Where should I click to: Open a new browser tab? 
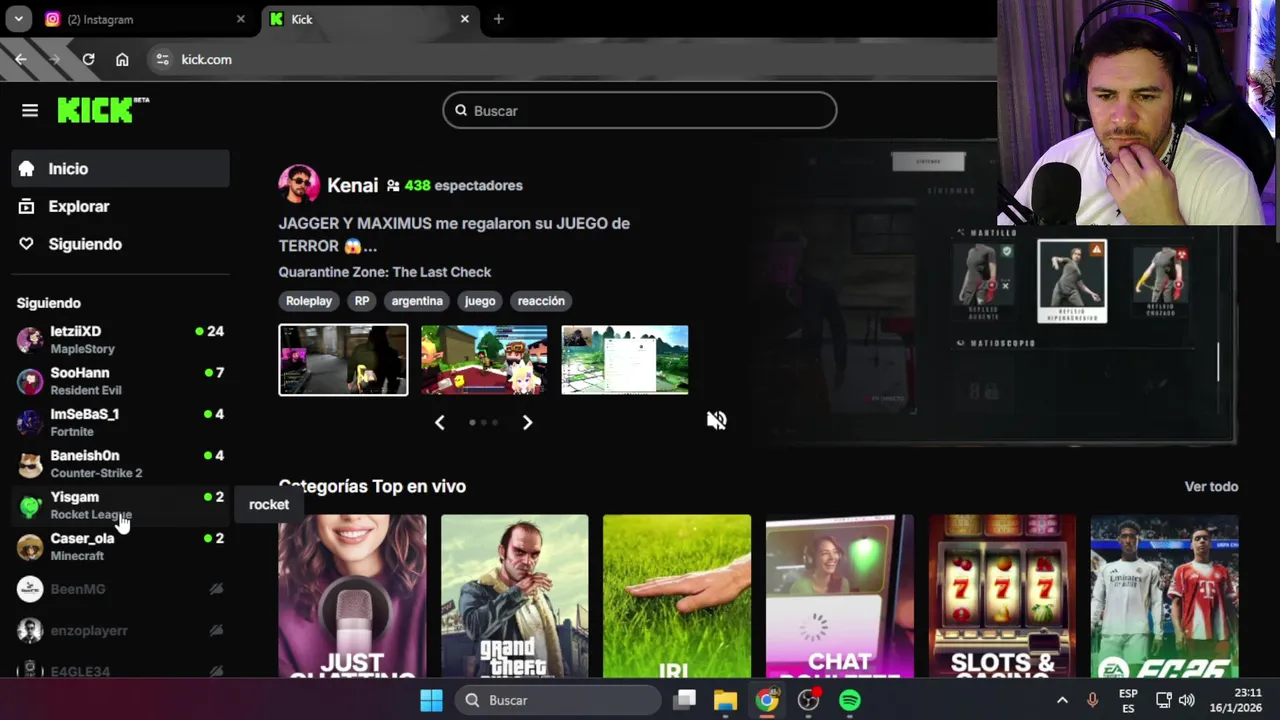tap(498, 19)
